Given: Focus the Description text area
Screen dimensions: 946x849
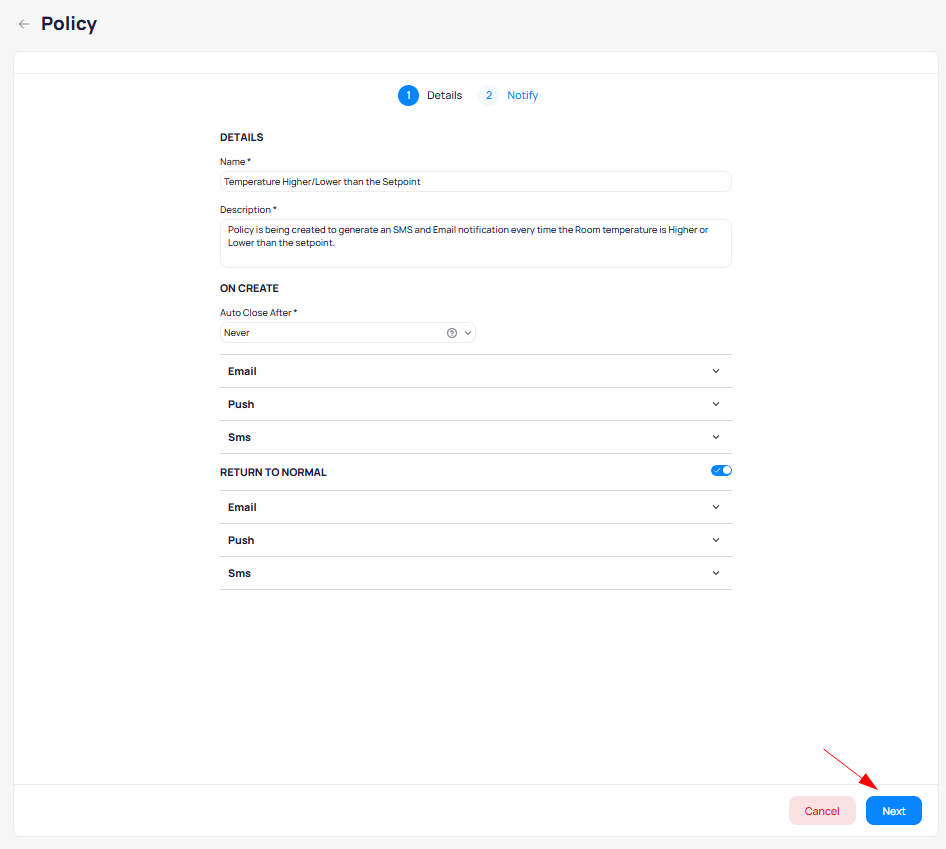Looking at the screenshot, I should click(x=475, y=243).
